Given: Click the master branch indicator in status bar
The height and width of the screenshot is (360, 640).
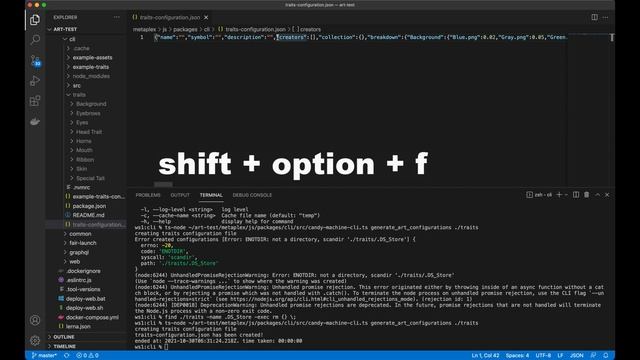Looking at the screenshot, I should point(44,356).
